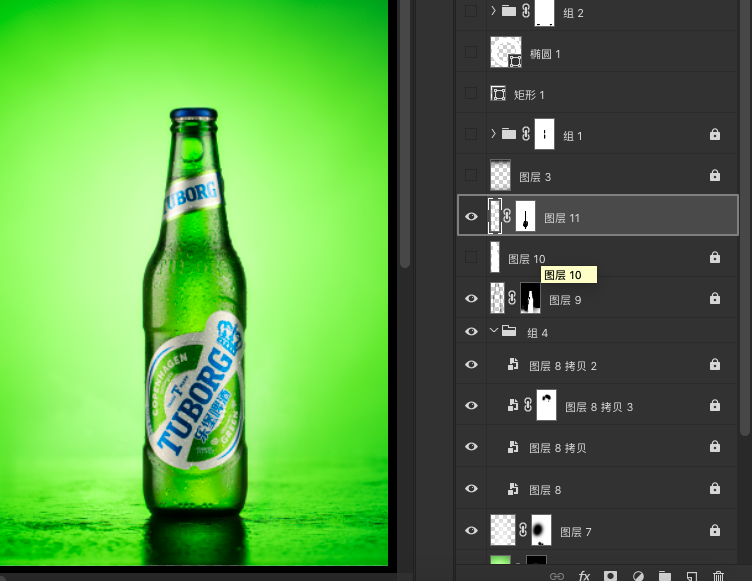The height and width of the screenshot is (581, 752).
Task: Click the mask link icon on 图层 11
Action: (x=507, y=216)
